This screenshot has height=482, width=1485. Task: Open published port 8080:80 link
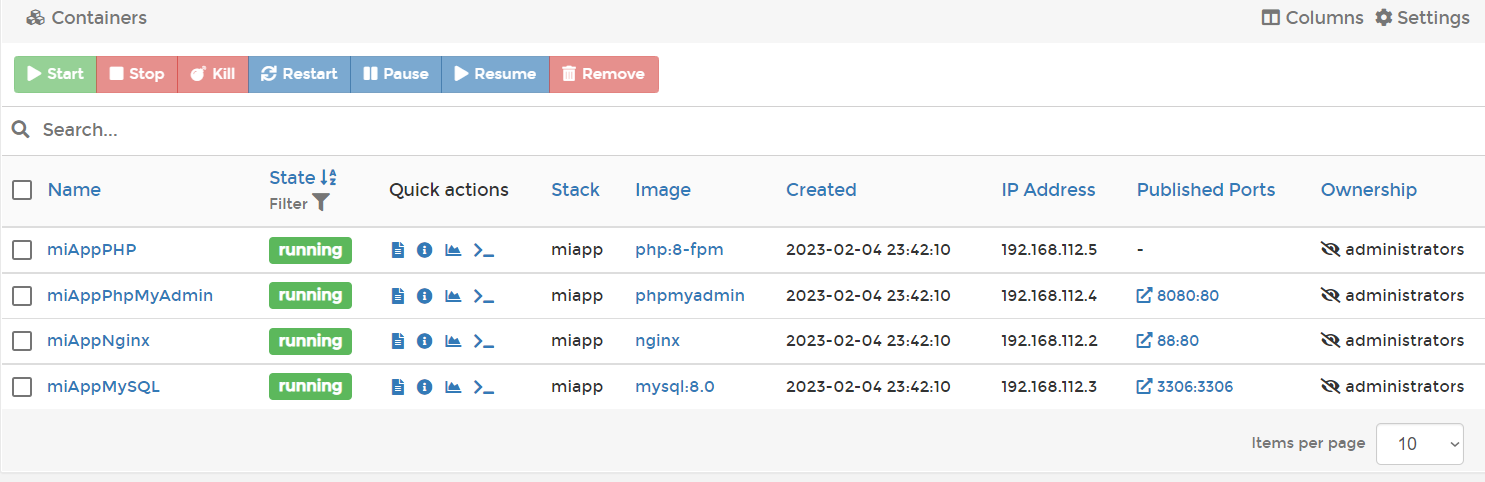tap(1178, 296)
